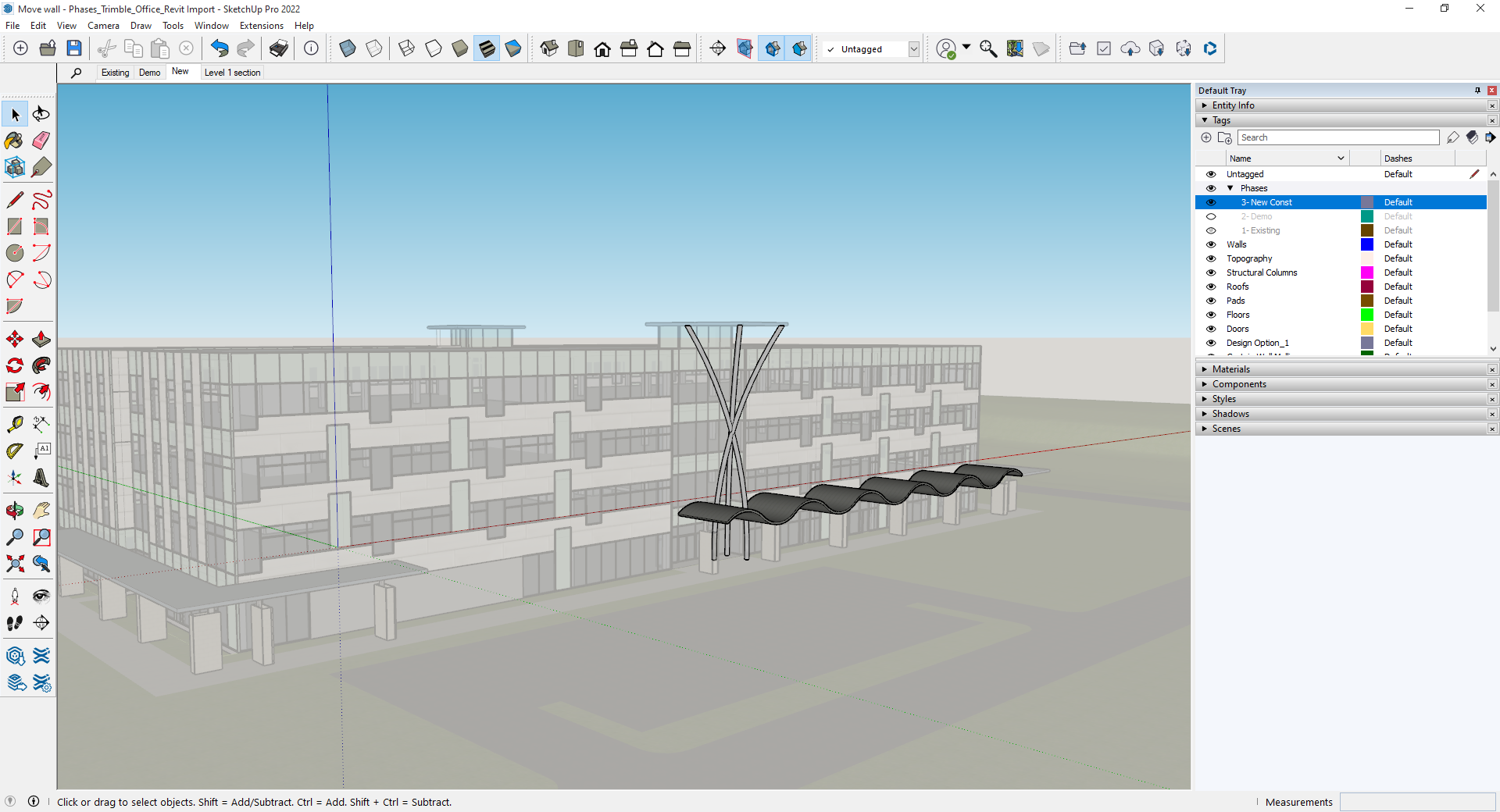The width and height of the screenshot is (1500, 812).
Task: Activate the Paint Bucket tool
Action: (x=14, y=141)
